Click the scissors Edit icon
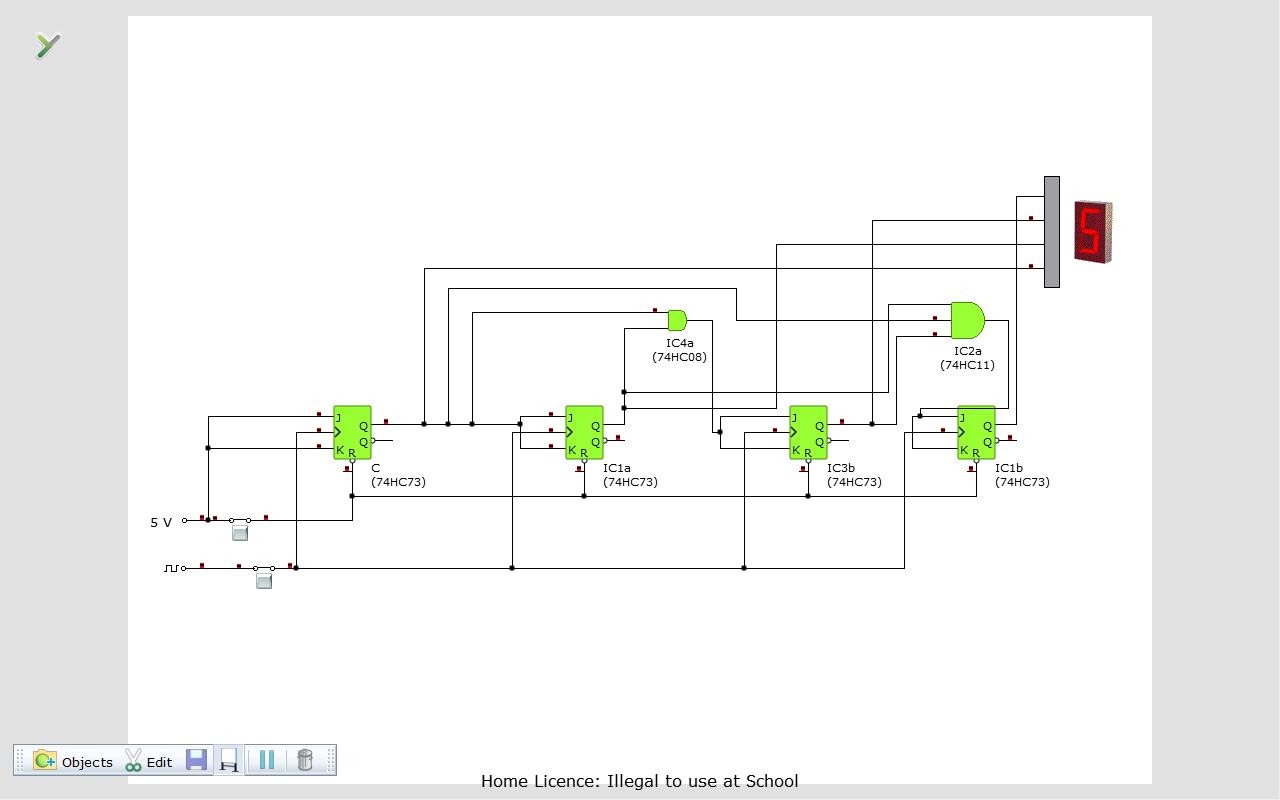1280x800 pixels. 133,761
